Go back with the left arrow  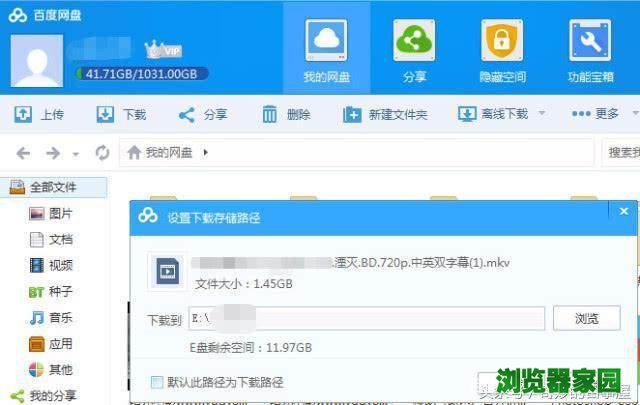[x=24, y=153]
